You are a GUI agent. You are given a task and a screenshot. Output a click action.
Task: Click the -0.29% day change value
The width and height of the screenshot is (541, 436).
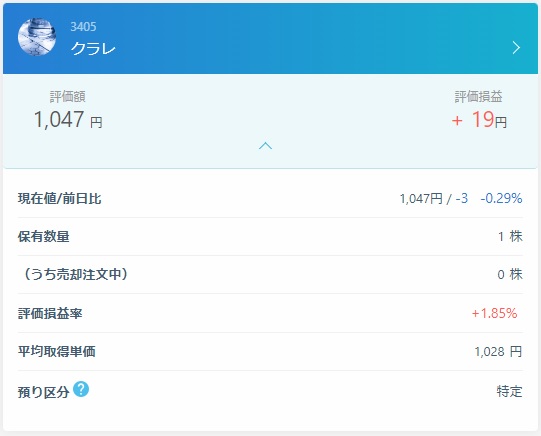pyautogui.click(x=501, y=198)
